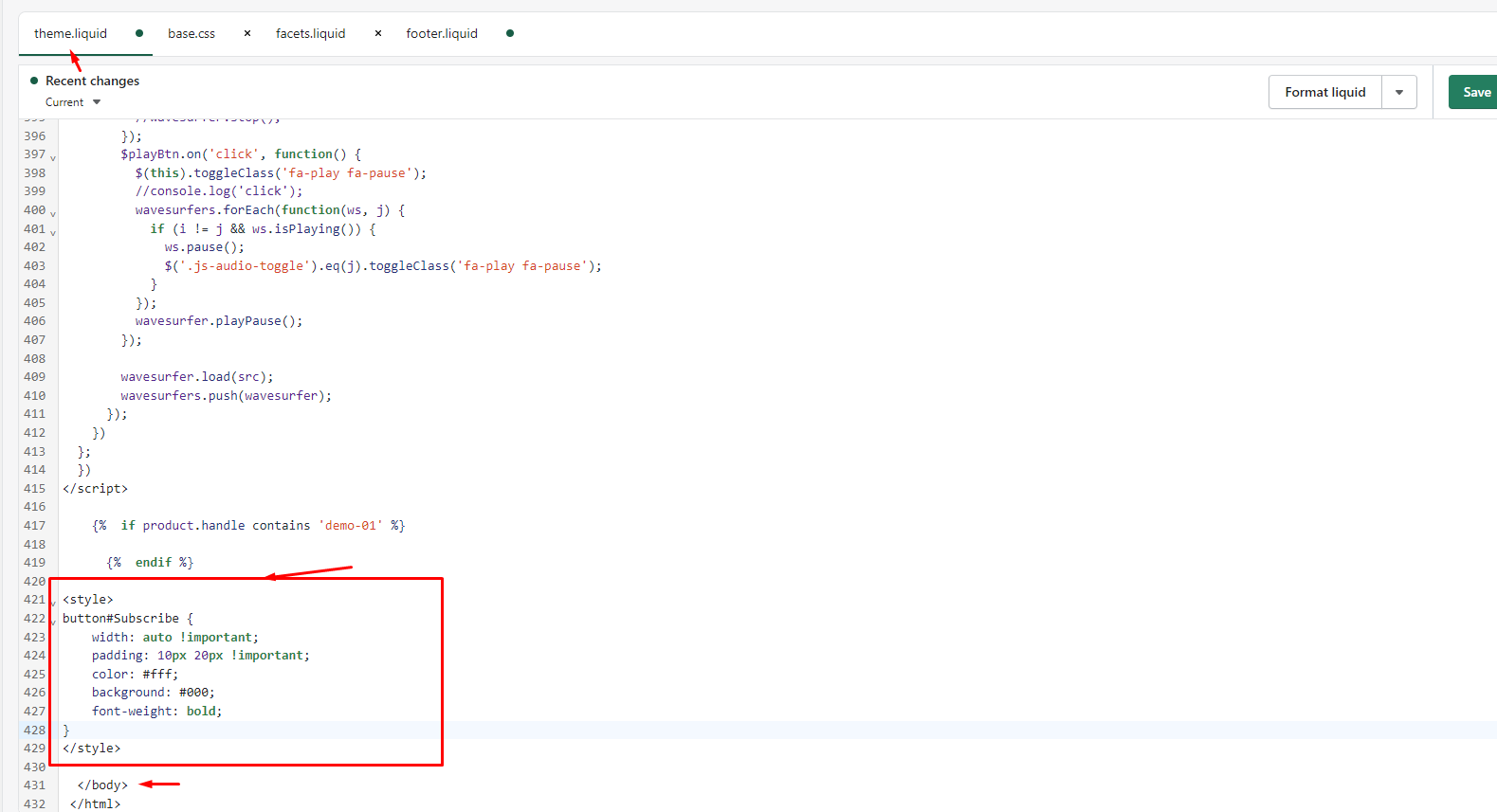Click the color: #fff; line

point(135,675)
